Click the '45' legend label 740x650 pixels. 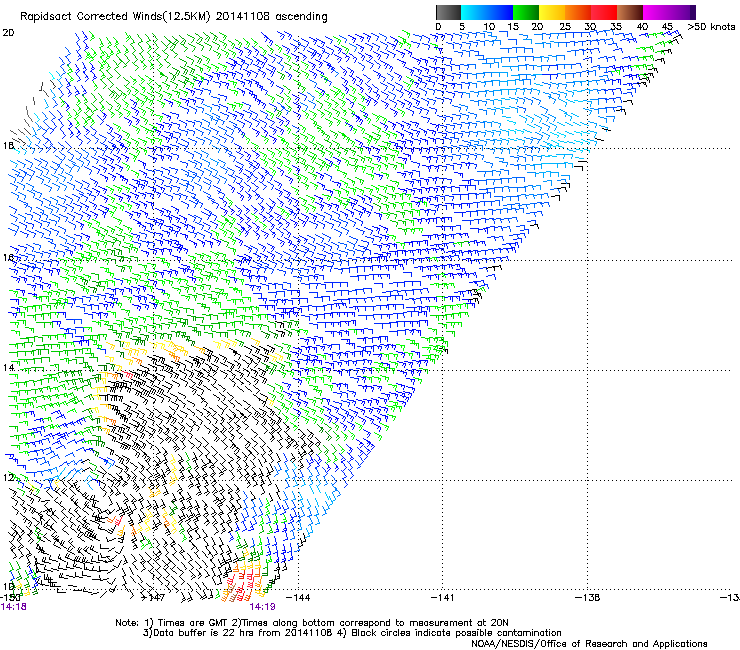[x=667, y=27]
